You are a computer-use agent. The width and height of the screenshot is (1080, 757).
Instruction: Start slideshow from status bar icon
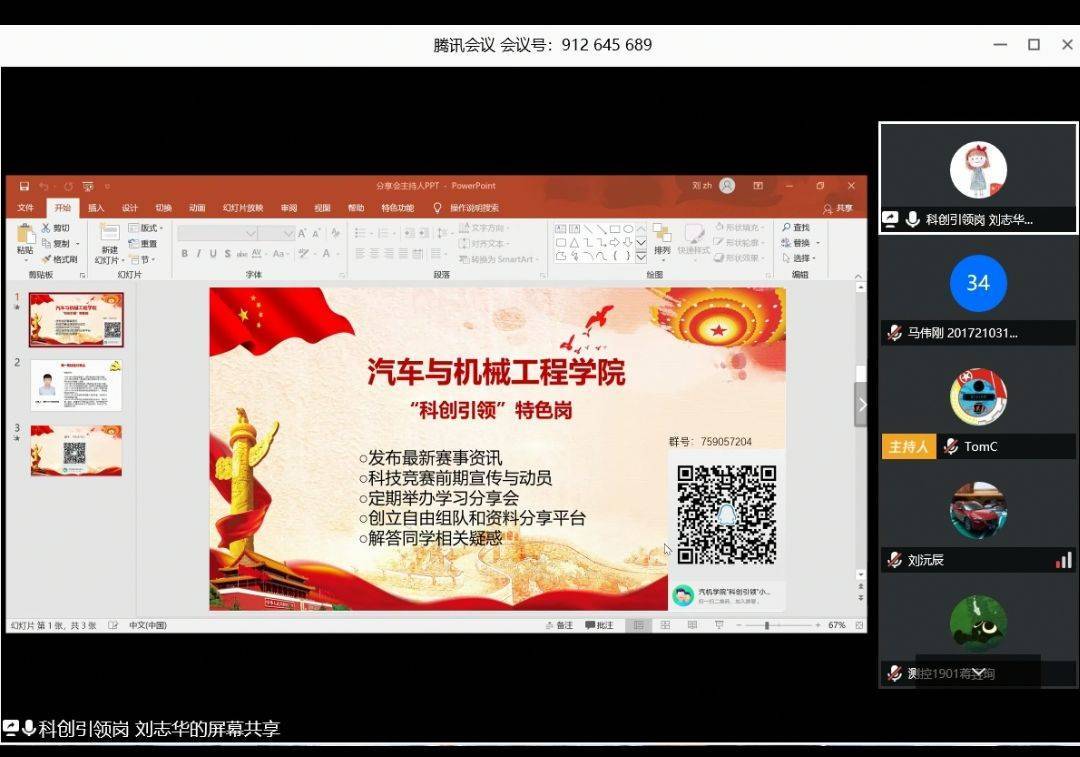[x=719, y=625]
